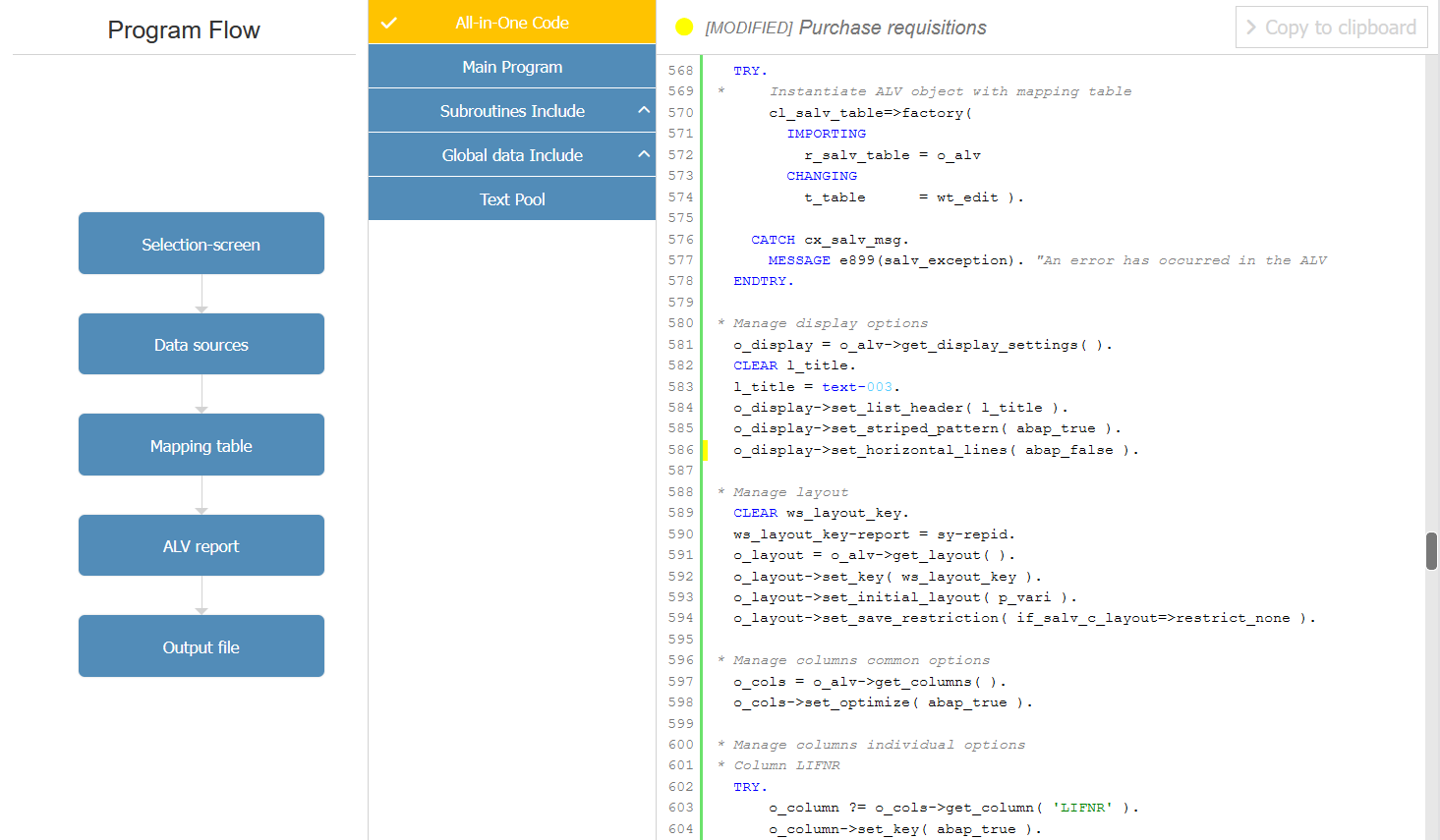Click the set_save_restriction code line
The image size is (1440, 840).
point(1024,618)
